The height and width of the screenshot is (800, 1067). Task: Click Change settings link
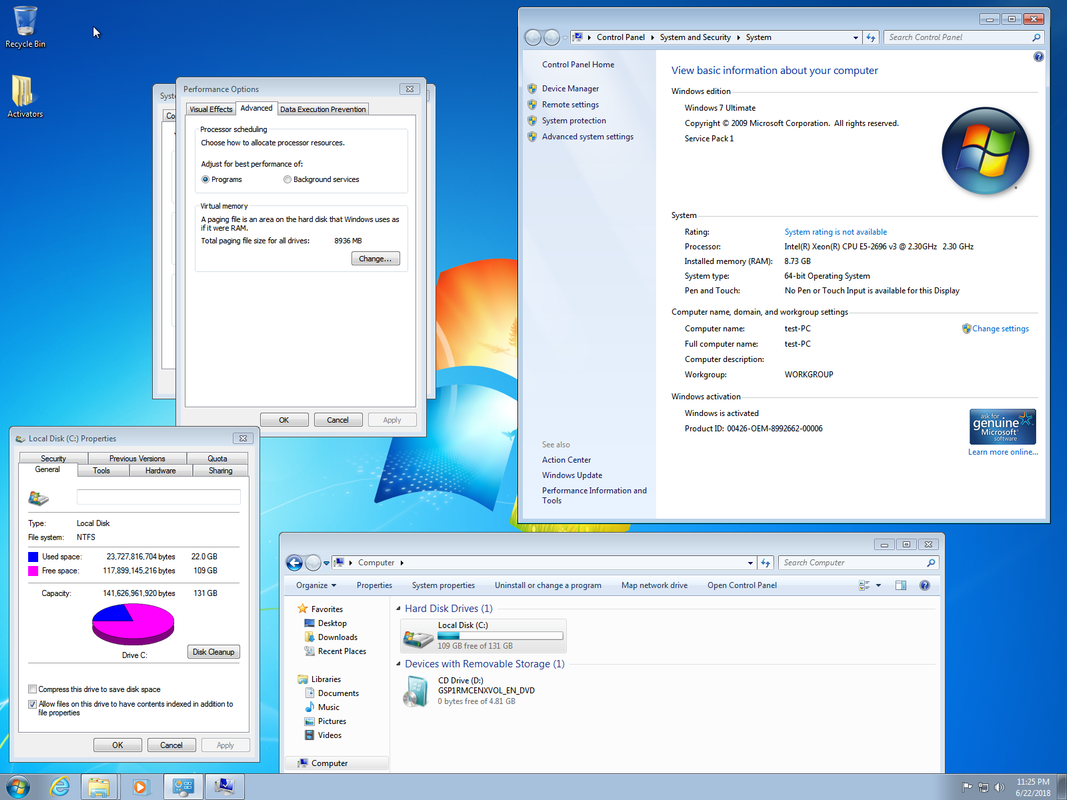click(1000, 329)
